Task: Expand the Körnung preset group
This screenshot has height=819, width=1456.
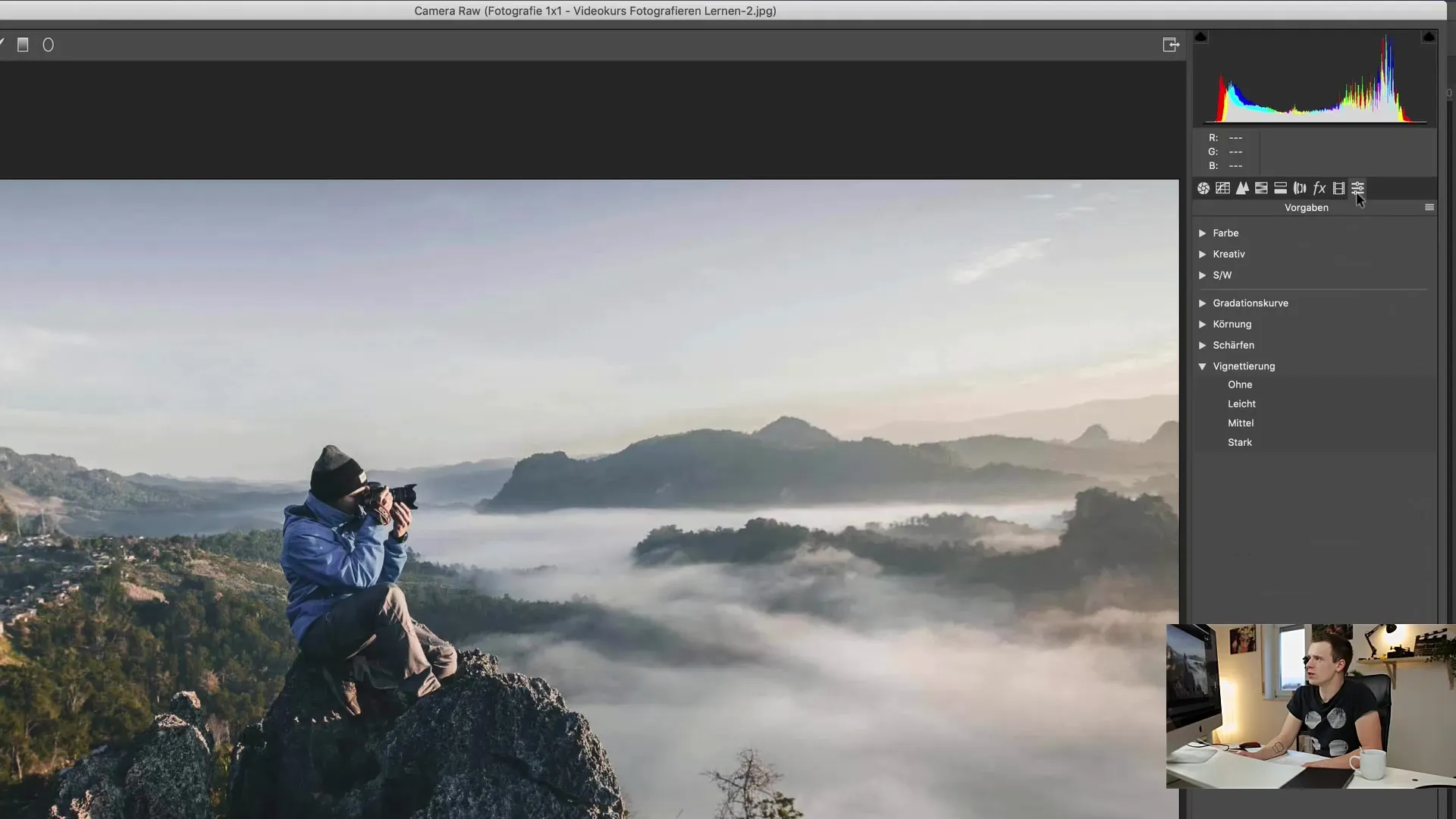Action: pyautogui.click(x=1202, y=325)
